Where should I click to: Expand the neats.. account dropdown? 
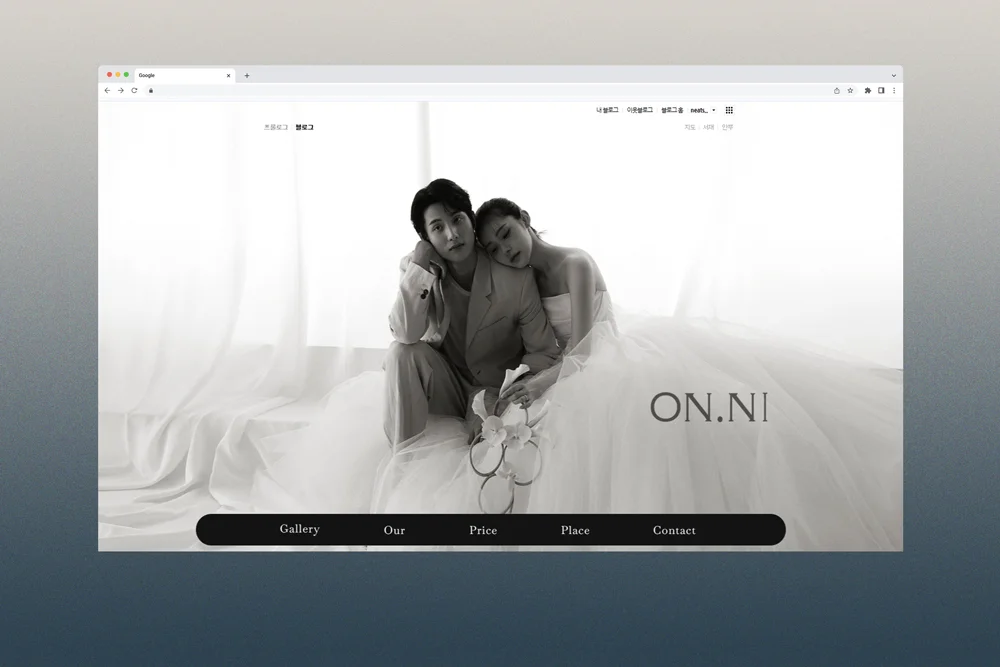coord(703,110)
